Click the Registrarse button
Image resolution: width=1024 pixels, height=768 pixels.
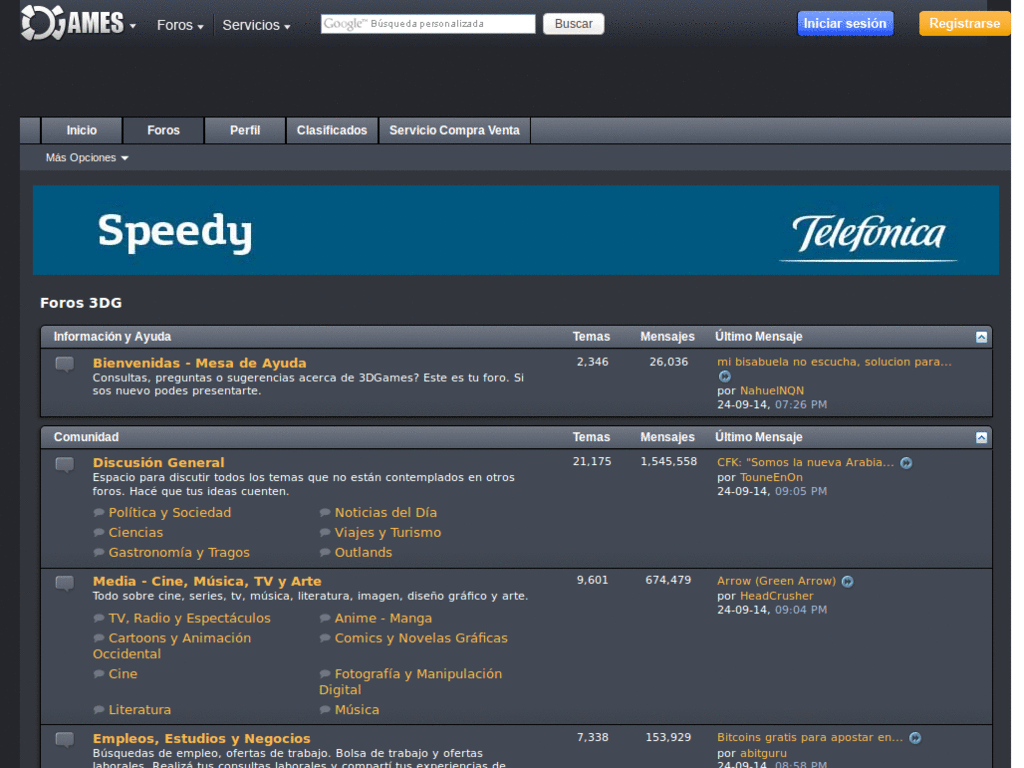point(965,24)
